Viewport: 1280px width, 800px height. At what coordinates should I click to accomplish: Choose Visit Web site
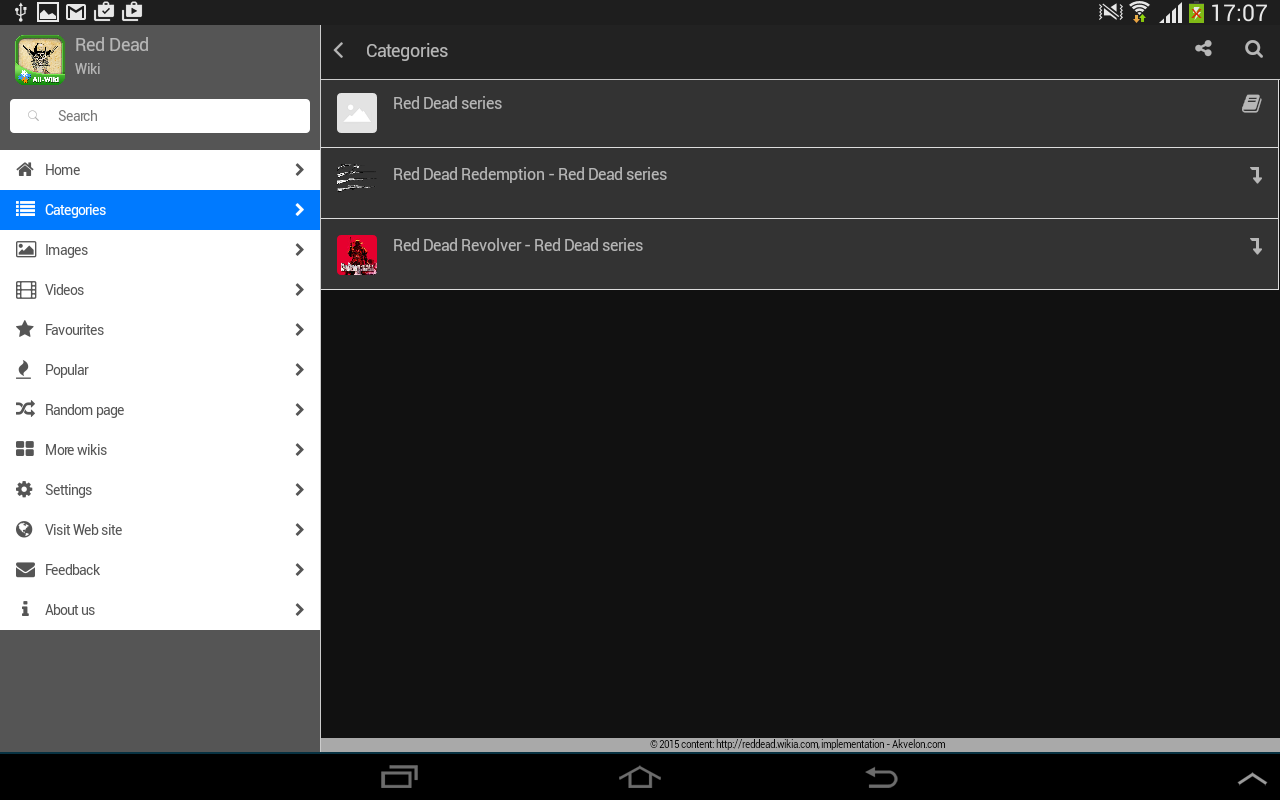pyautogui.click(x=160, y=530)
